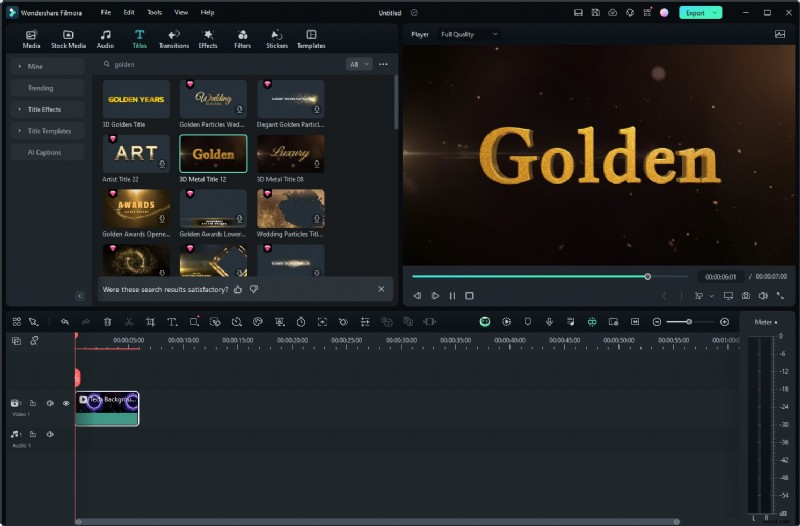Open the View menu

tap(181, 12)
